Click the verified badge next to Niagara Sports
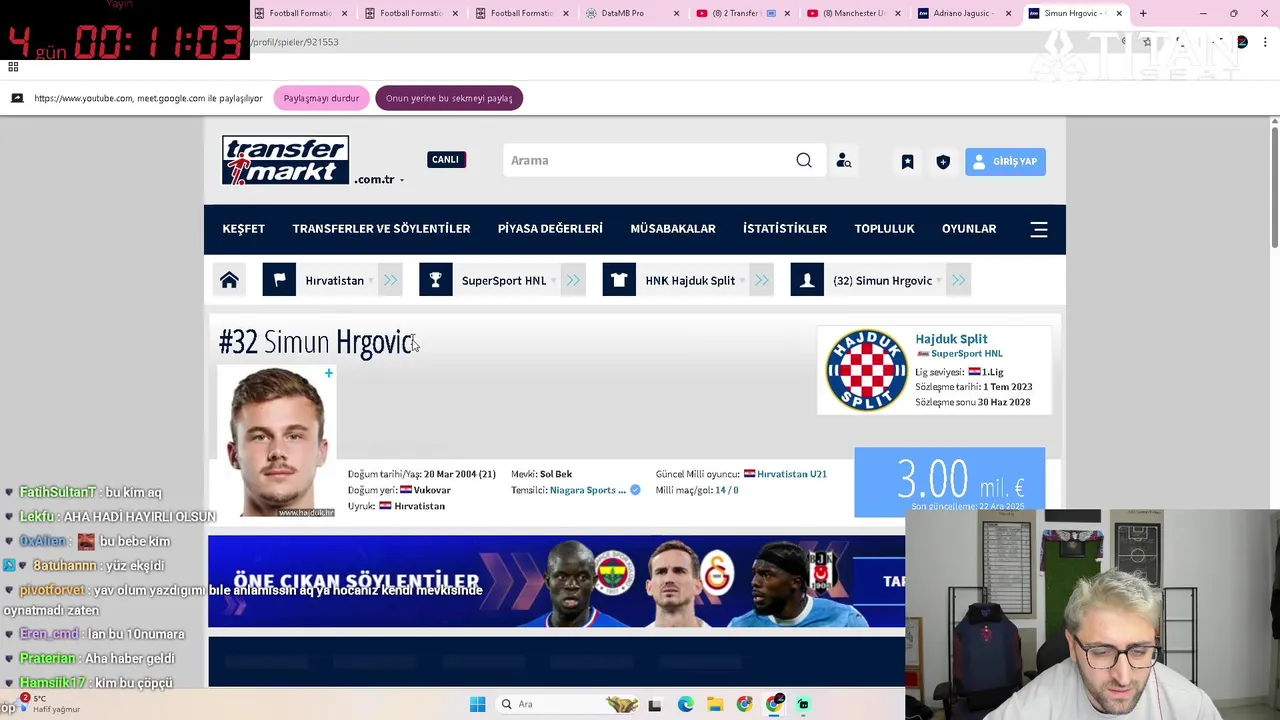Viewport: 1280px width, 720px height. click(x=635, y=490)
